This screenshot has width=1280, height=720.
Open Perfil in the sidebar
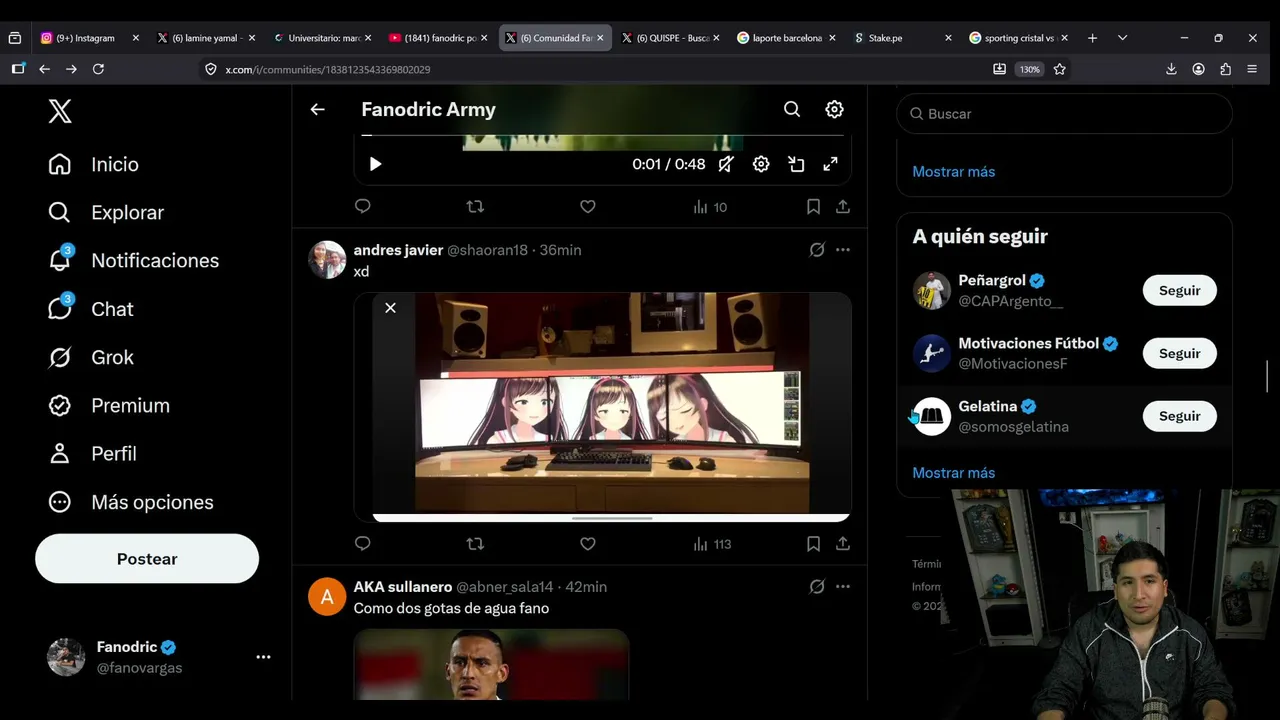[x=93, y=454]
